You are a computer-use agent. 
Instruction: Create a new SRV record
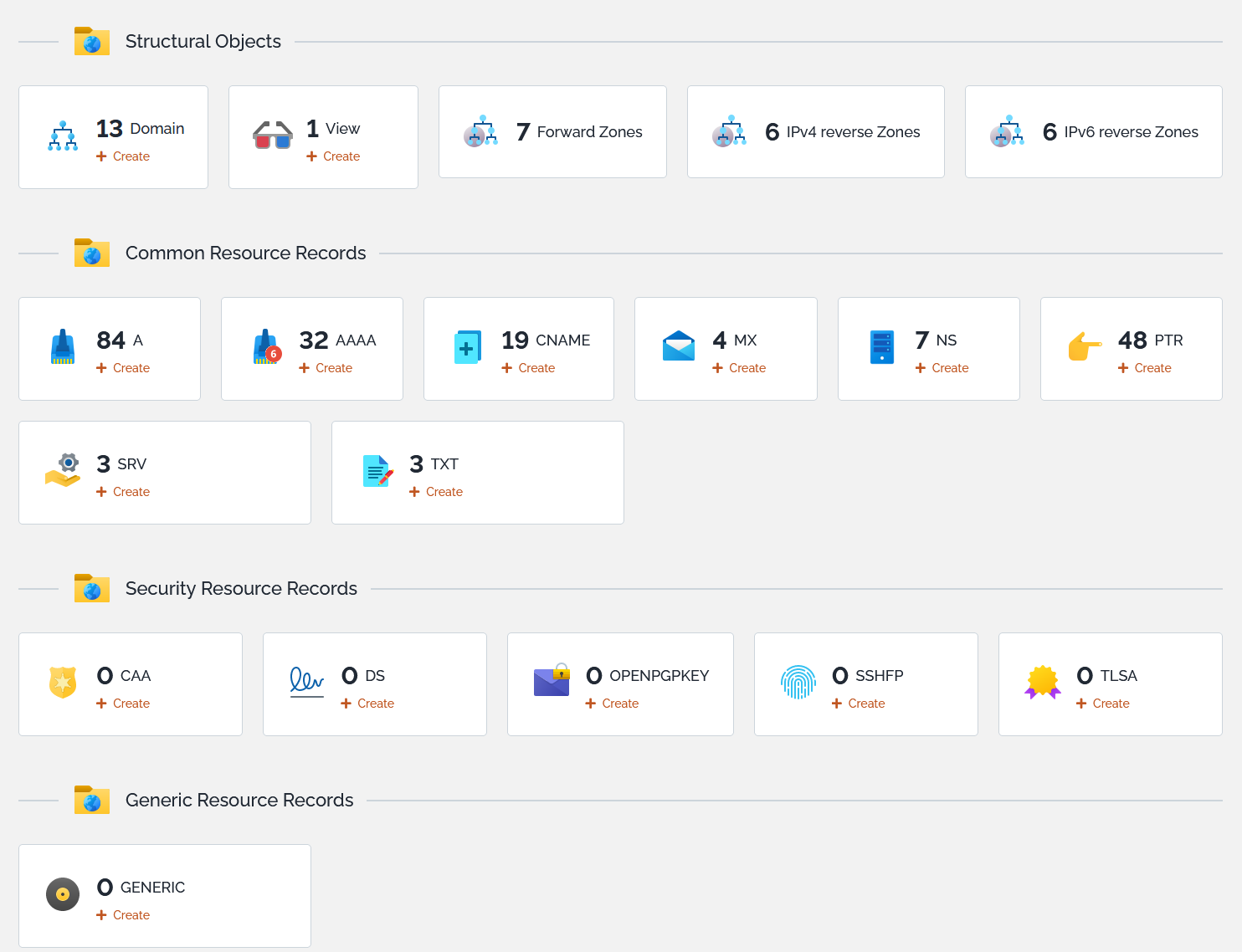pyautogui.click(x=123, y=492)
